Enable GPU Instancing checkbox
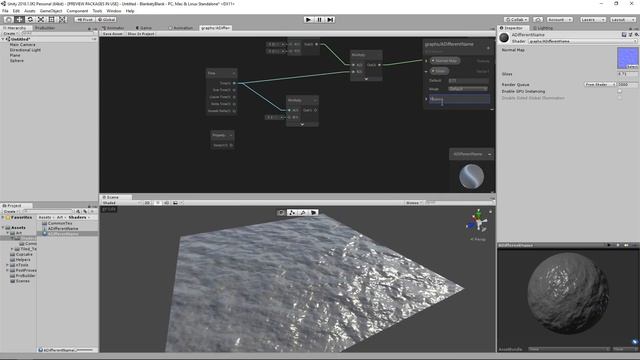 pos(620,91)
